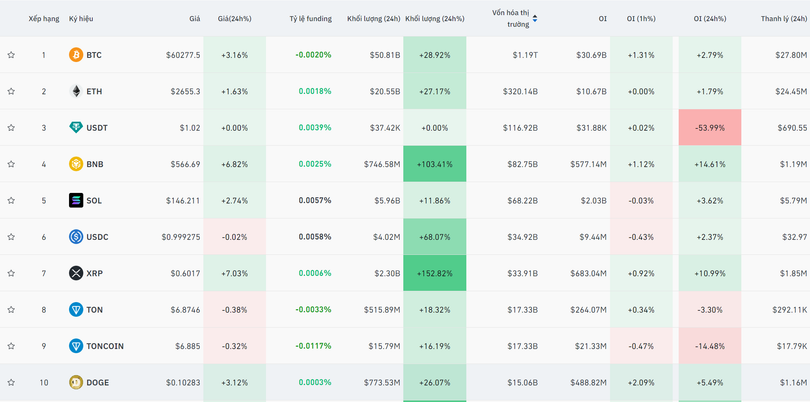Click the BNB coin icon
810x402 pixels.
tap(76, 164)
